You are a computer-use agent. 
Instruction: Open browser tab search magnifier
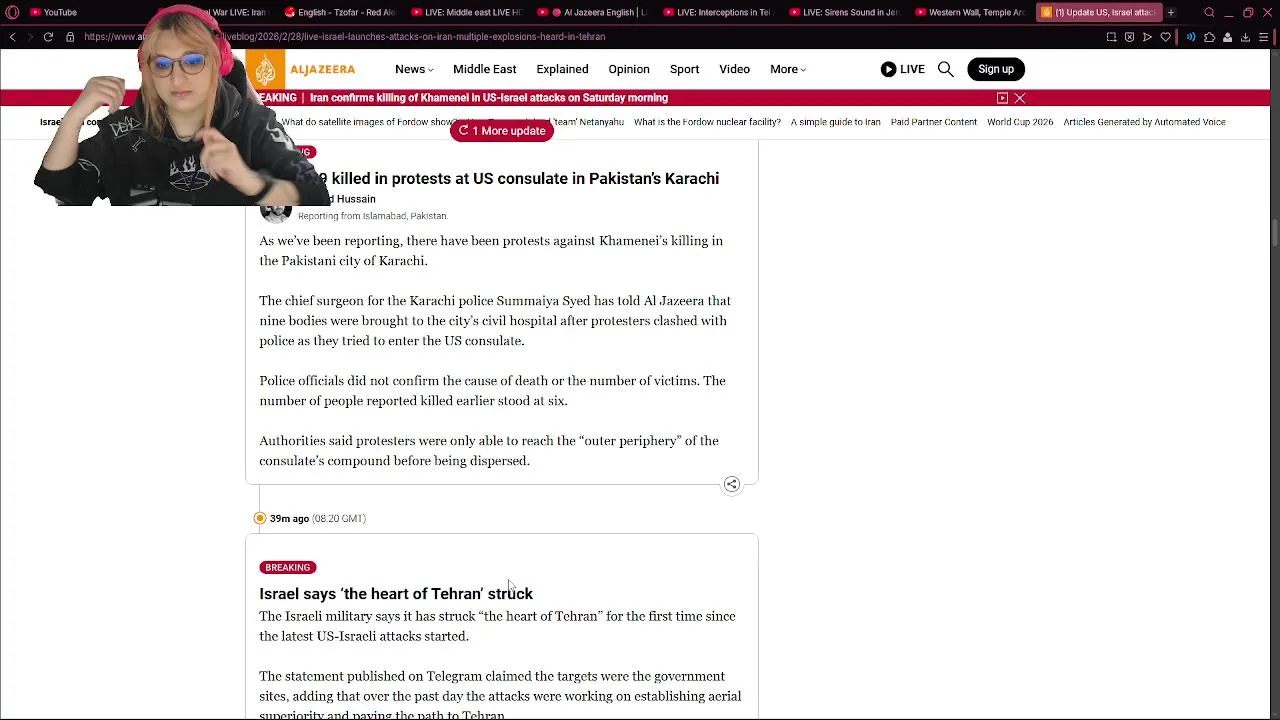[x=1209, y=12]
